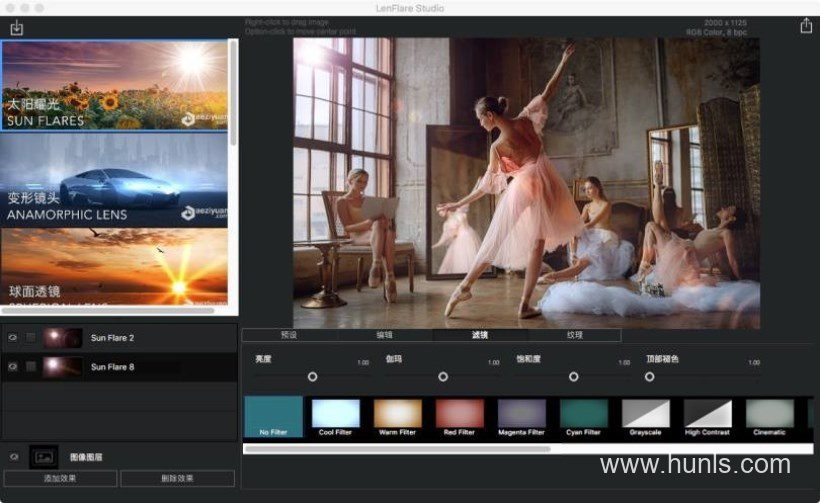820x503 pixels.
Task: Click the Sun Flare 8 layer name
Action: pyautogui.click(x=112, y=367)
